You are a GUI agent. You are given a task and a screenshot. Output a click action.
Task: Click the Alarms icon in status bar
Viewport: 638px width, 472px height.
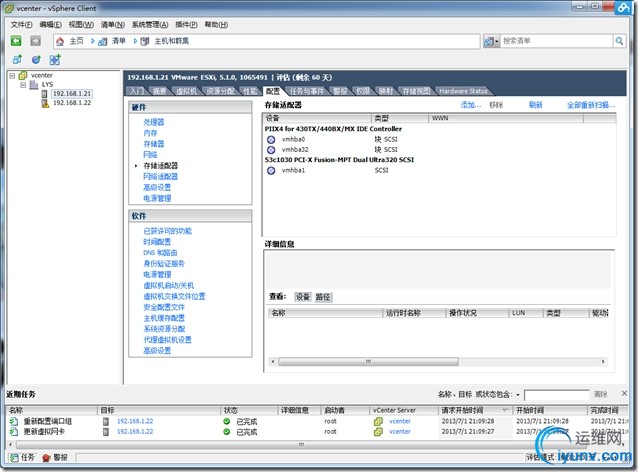[x=46, y=458]
